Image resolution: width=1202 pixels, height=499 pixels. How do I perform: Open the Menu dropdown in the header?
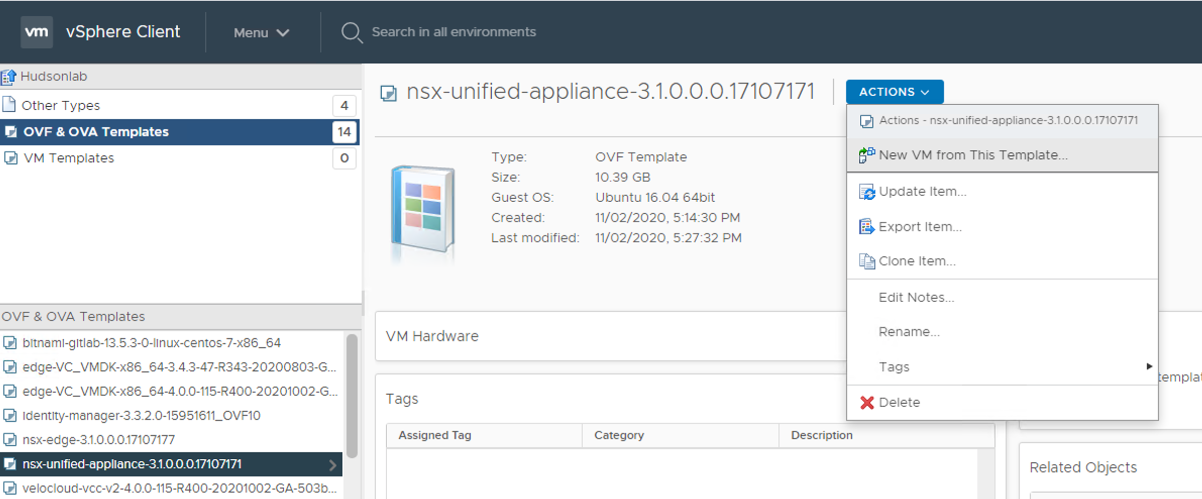pyautogui.click(x=261, y=32)
